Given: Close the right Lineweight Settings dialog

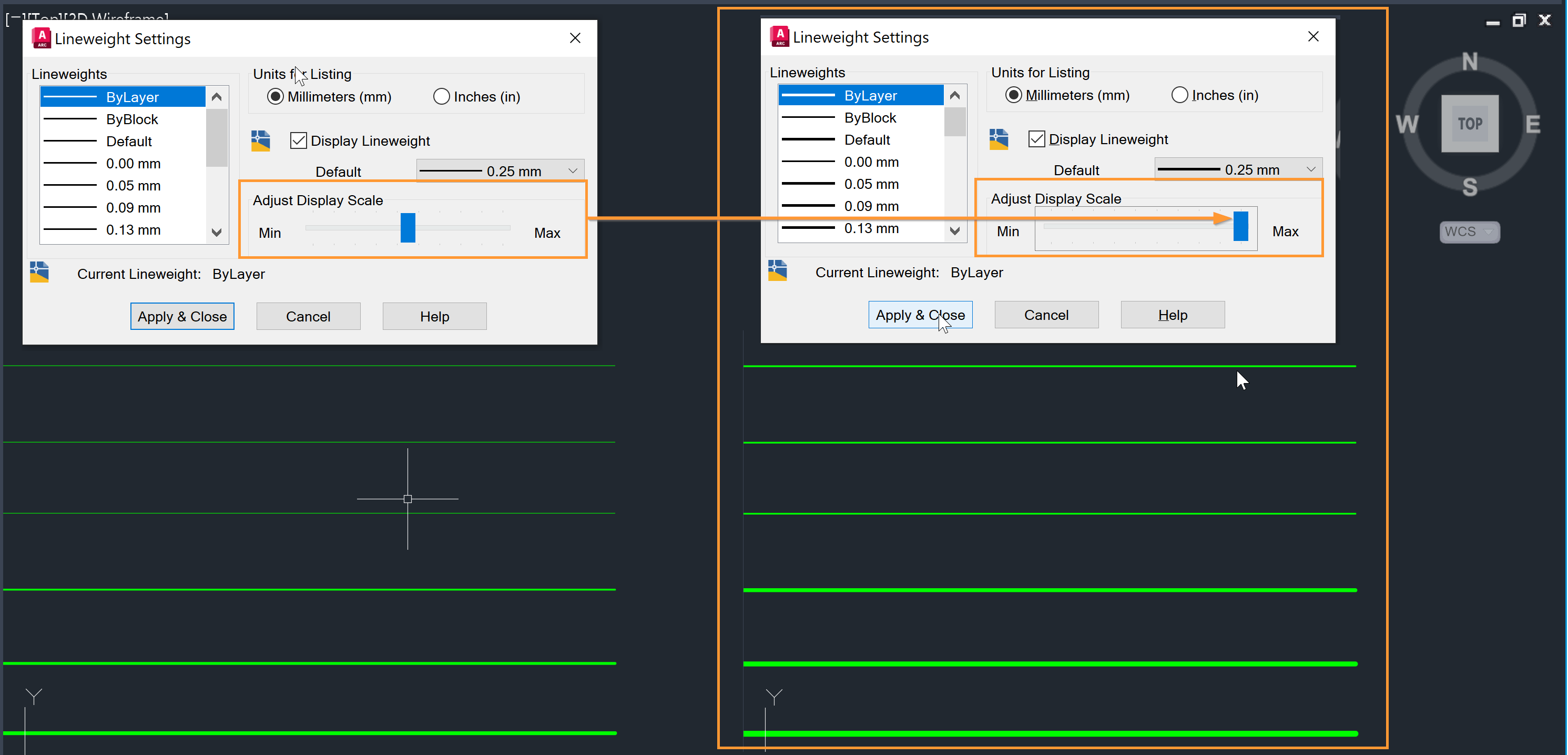Looking at the screenshot, I should (1313, 36).
